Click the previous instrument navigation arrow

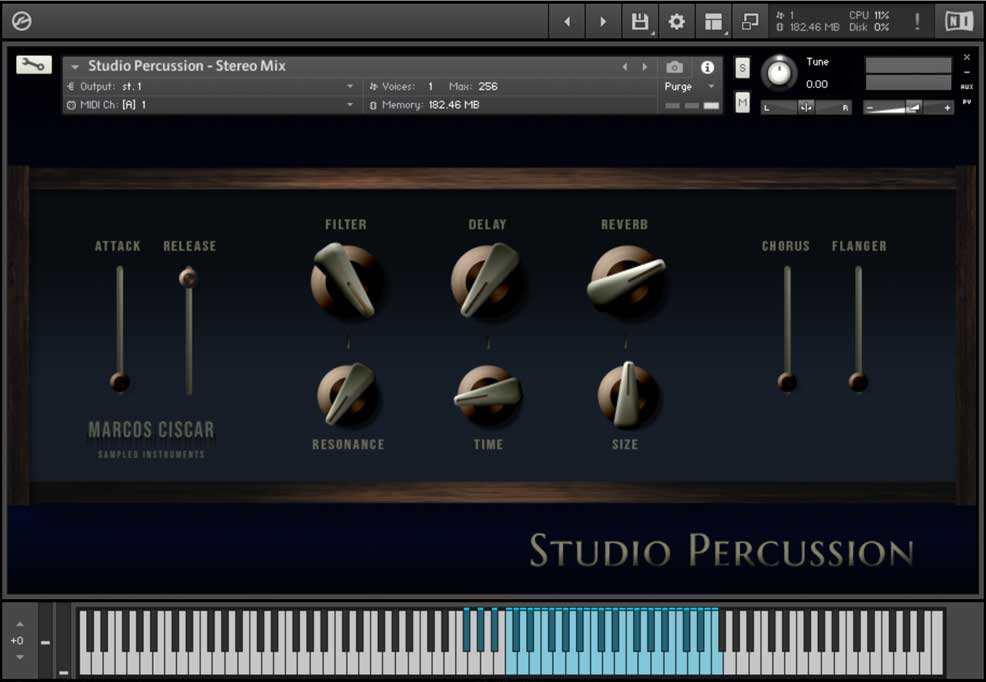[x=625, y=66]
